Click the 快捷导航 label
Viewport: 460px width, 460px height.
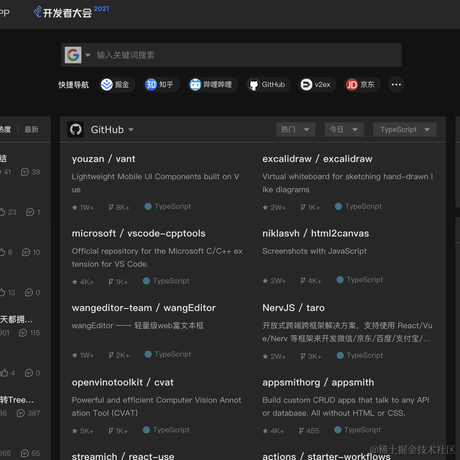click(74, 85)
